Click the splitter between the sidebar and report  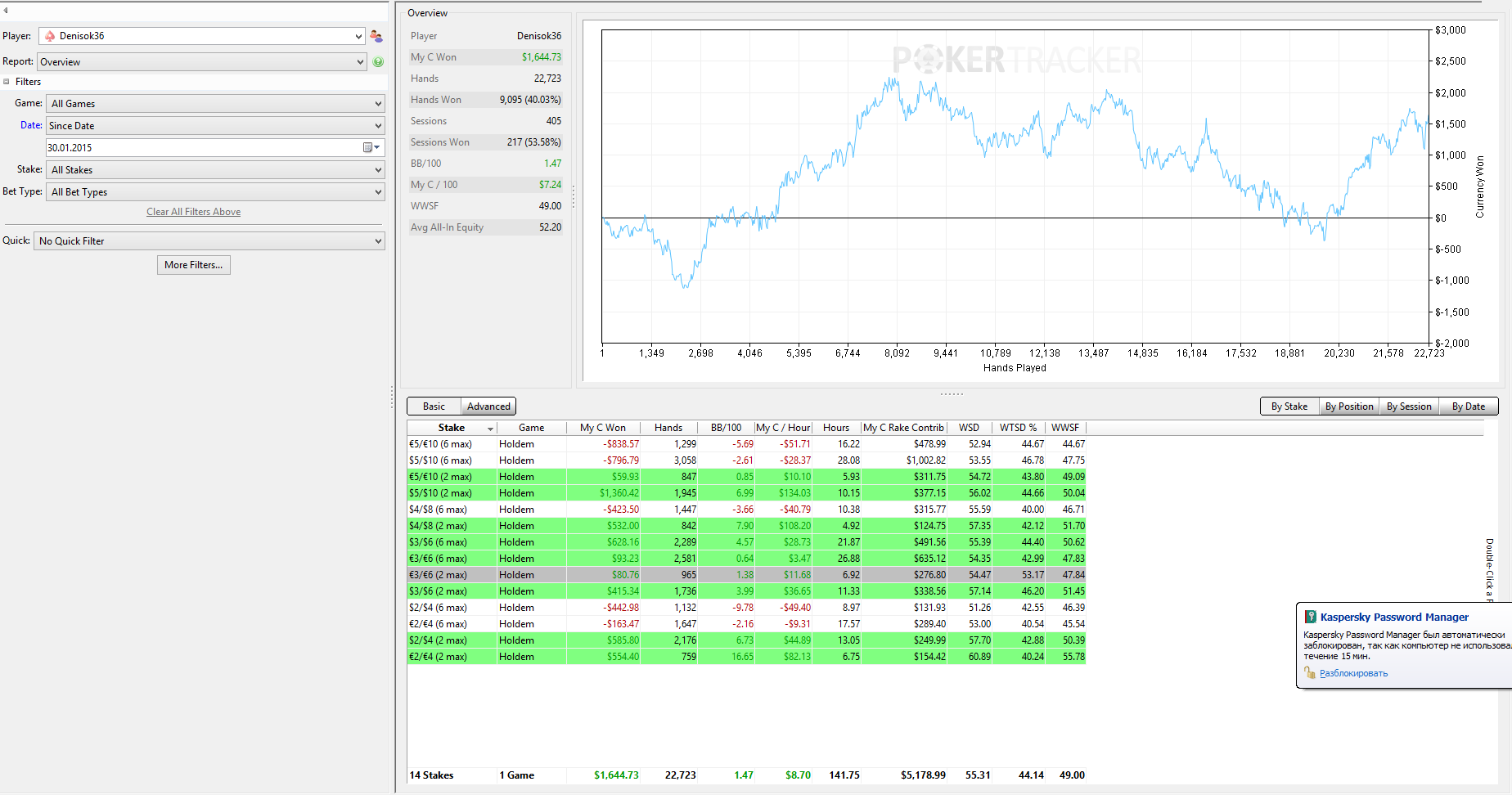click(x=392, y=397)
